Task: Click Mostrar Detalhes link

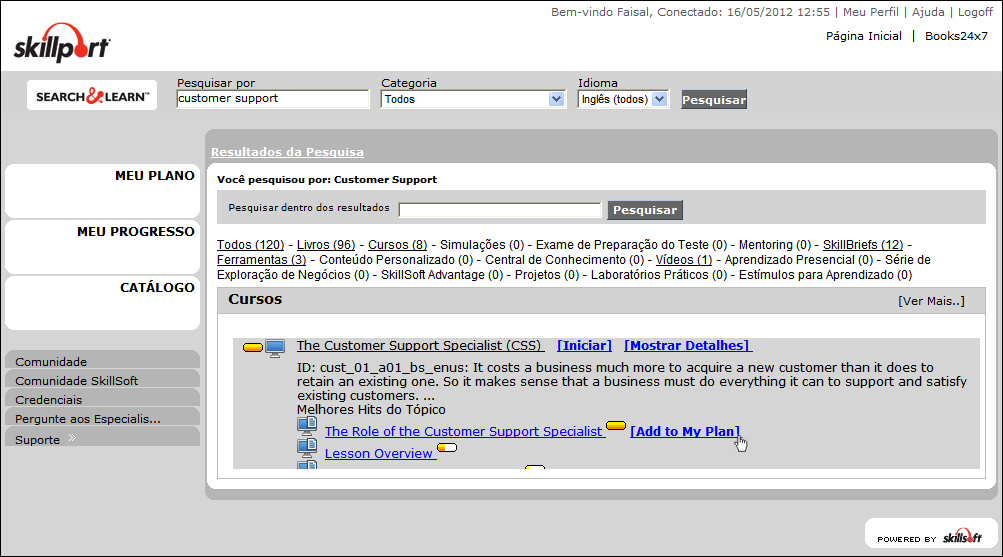Action: point(688,345)
